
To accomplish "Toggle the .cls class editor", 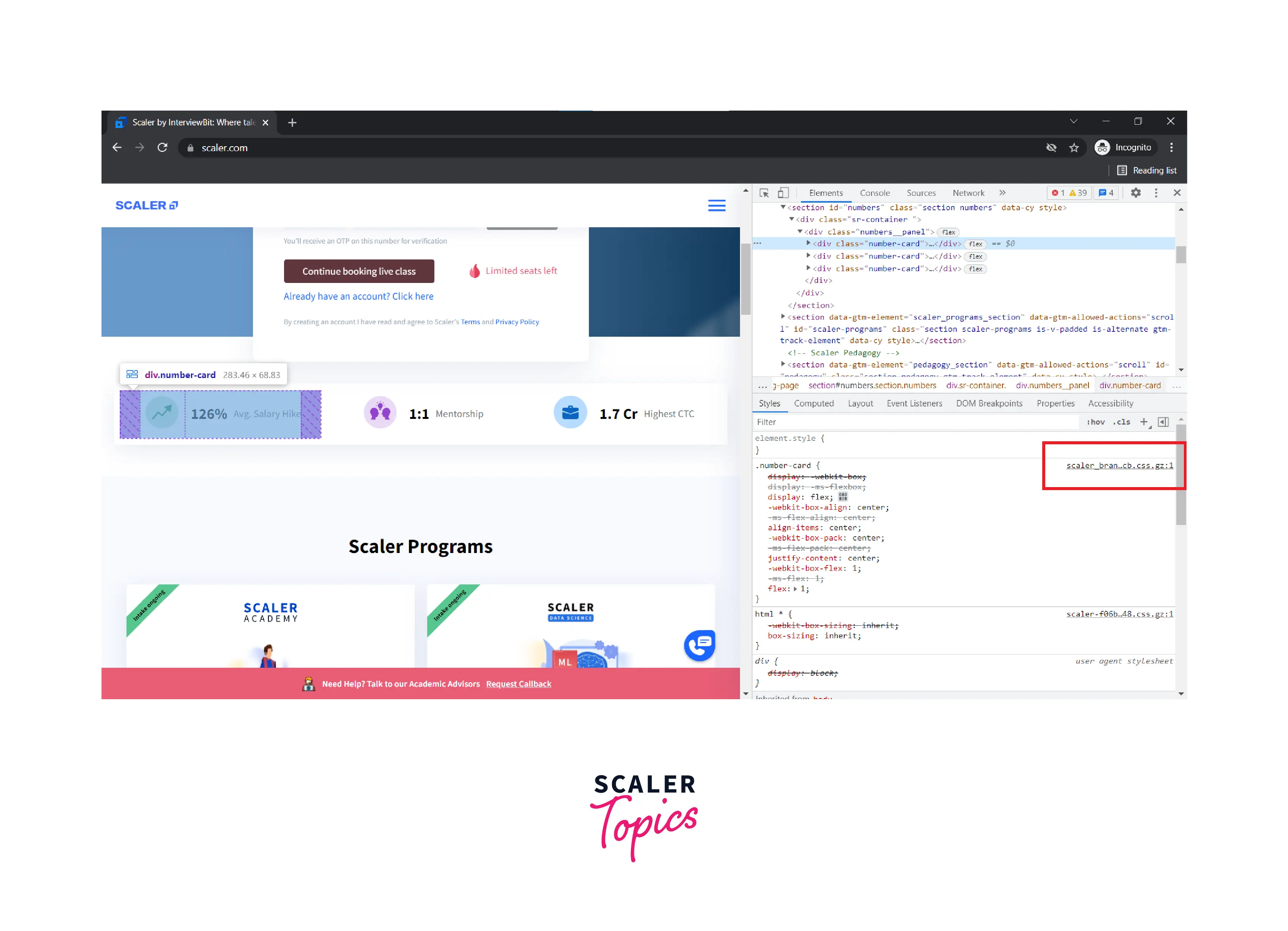I will tap(1122, 422).
